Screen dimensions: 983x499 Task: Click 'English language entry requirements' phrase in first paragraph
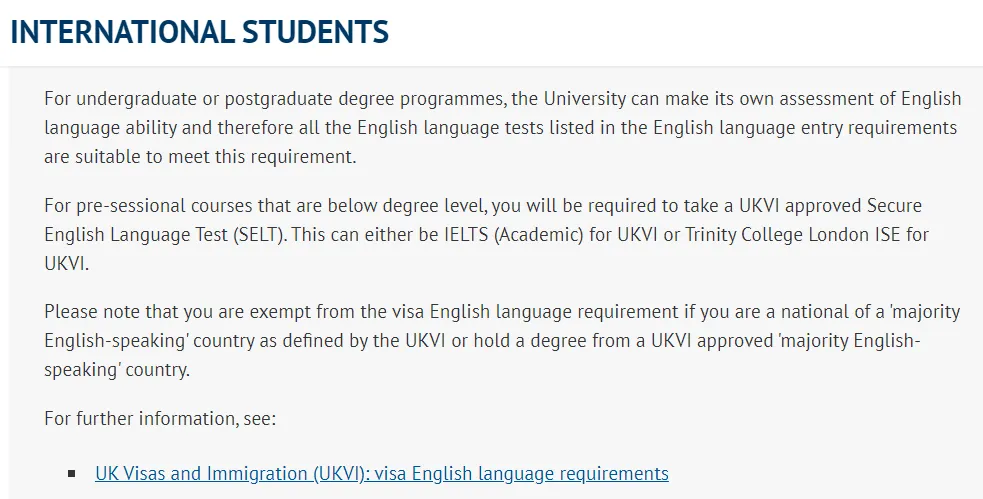pos(805,127)
